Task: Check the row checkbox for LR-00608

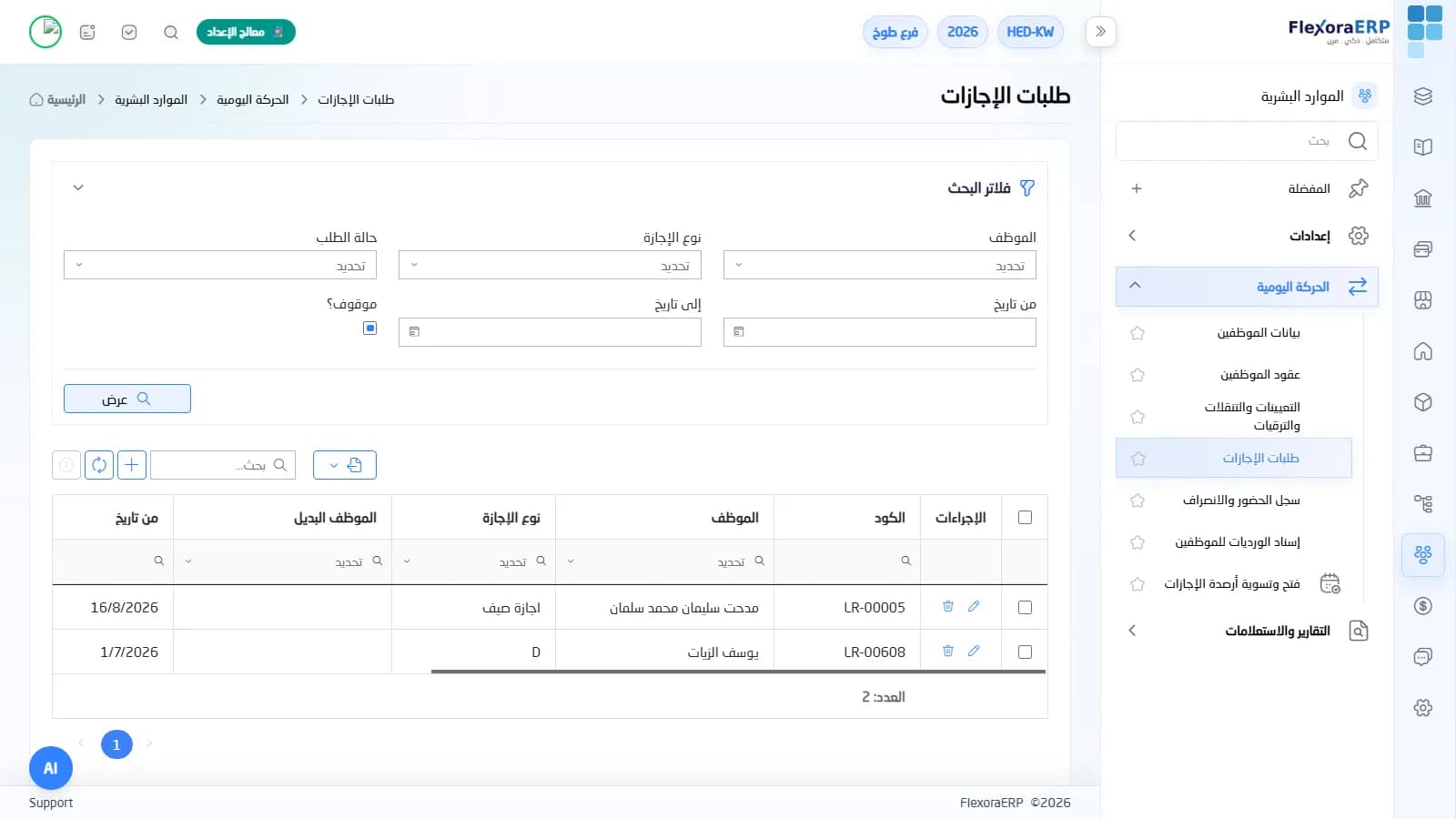Action: point(1025,652)
